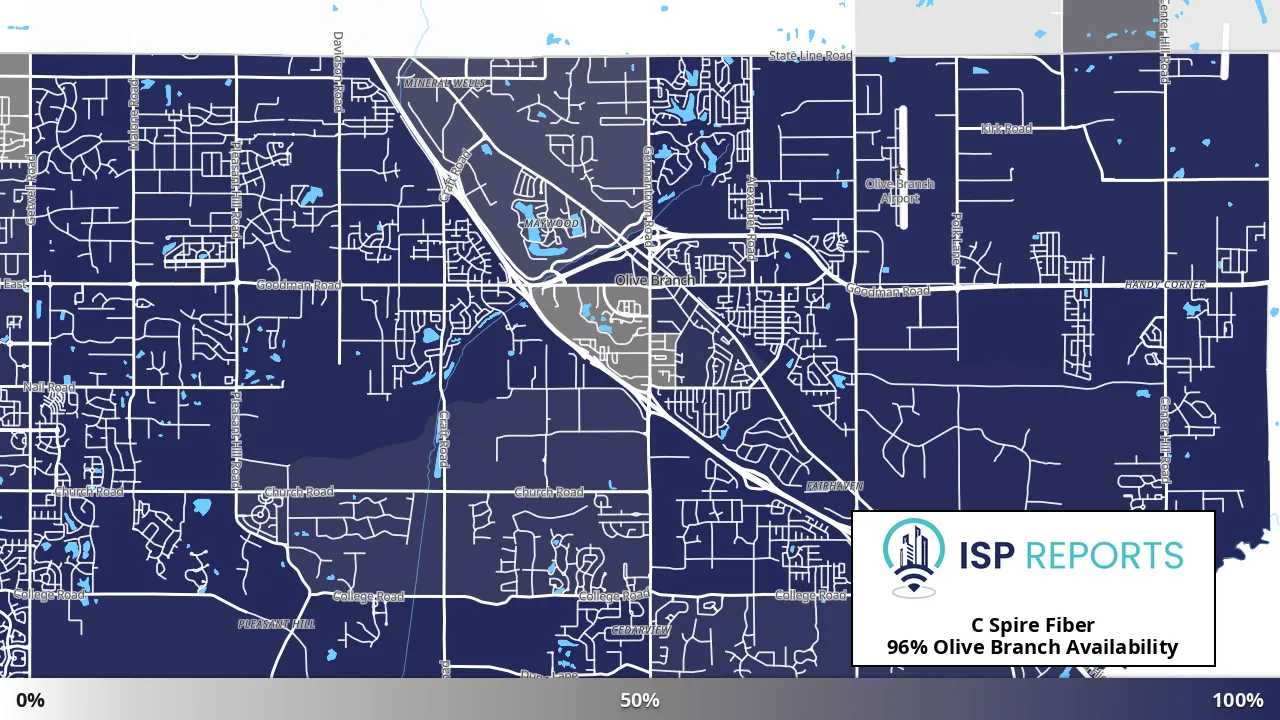Click the Malone Road label
This screenshot has width=1280, height=720.
coord(134,116)
